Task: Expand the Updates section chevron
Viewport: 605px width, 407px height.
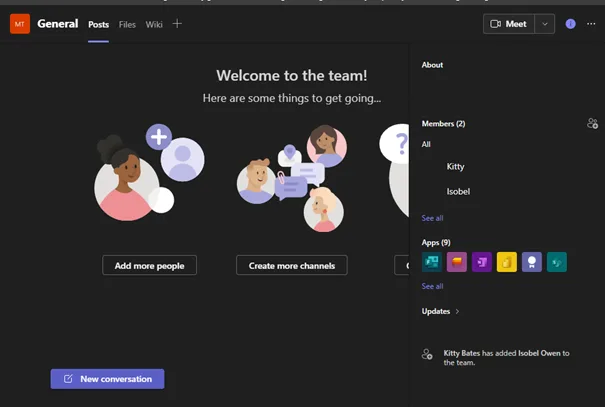Action: 457,311
